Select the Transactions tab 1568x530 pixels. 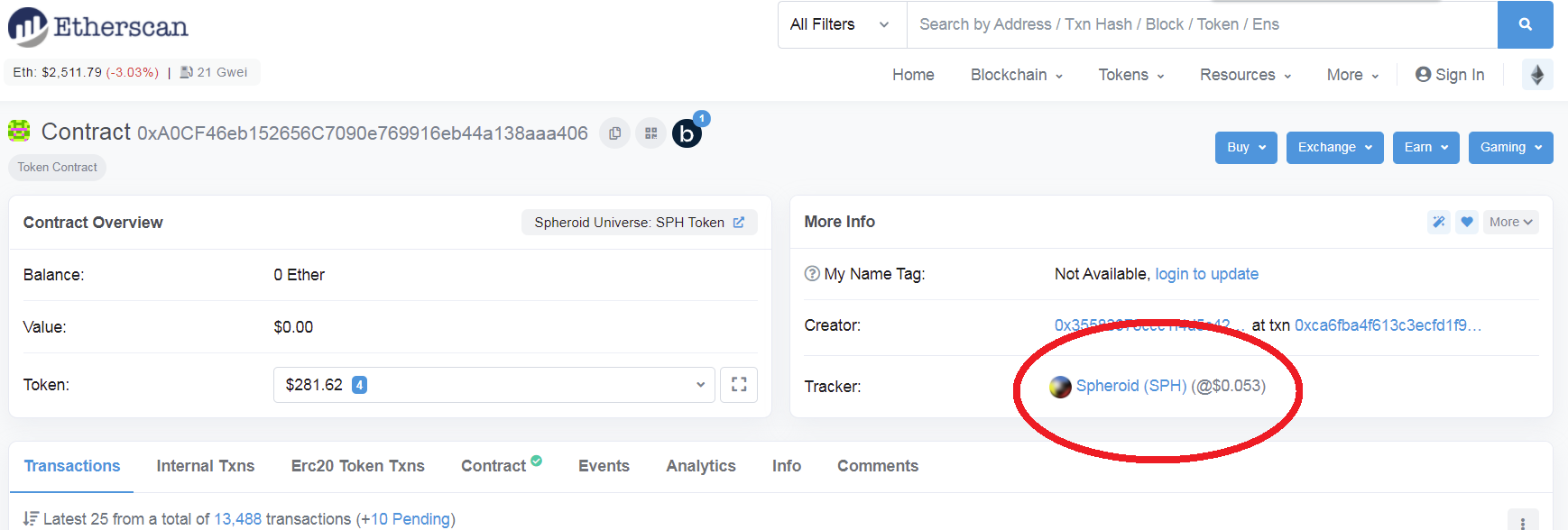[72, 466]
